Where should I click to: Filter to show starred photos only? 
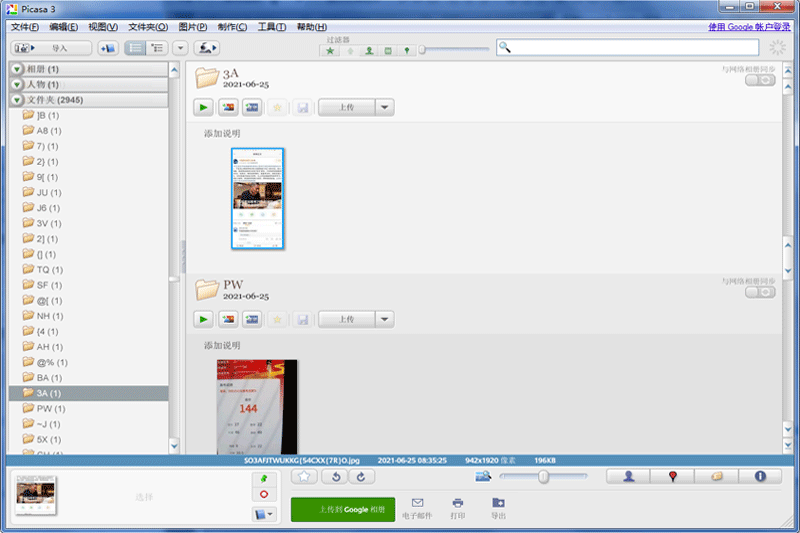(331, 50)
